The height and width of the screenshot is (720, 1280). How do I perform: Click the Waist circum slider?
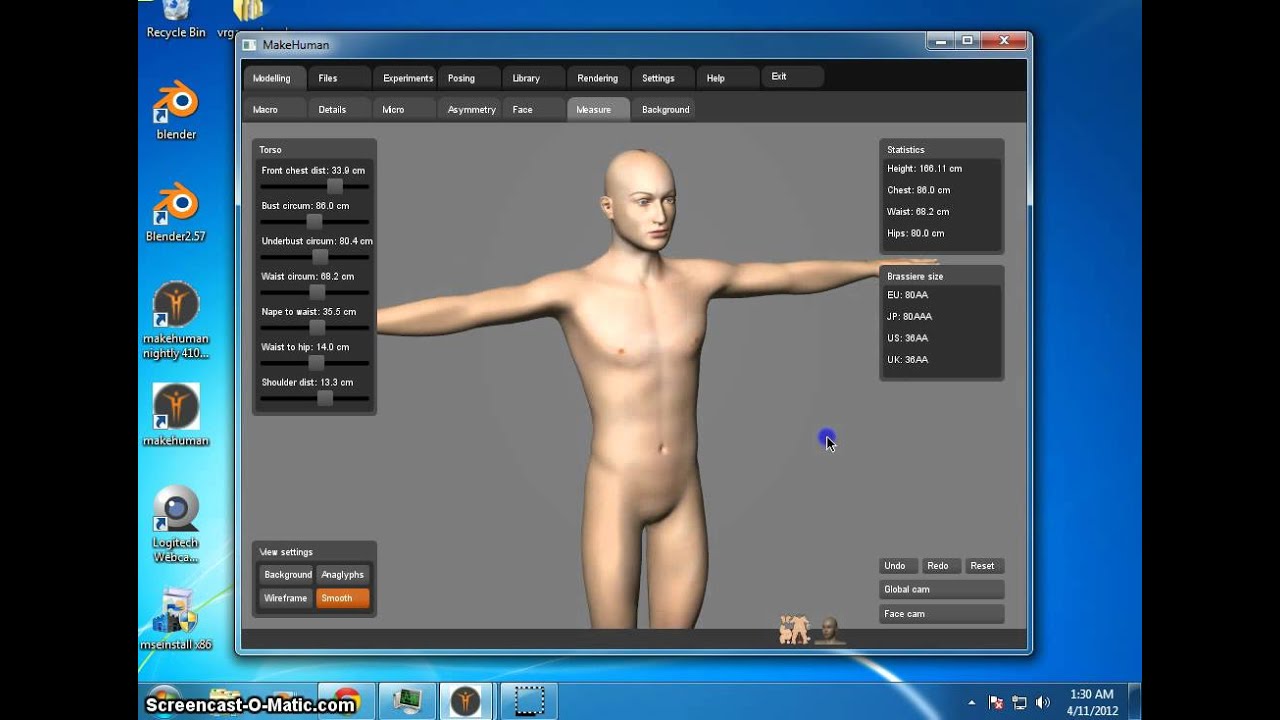(x=315, y=292)
